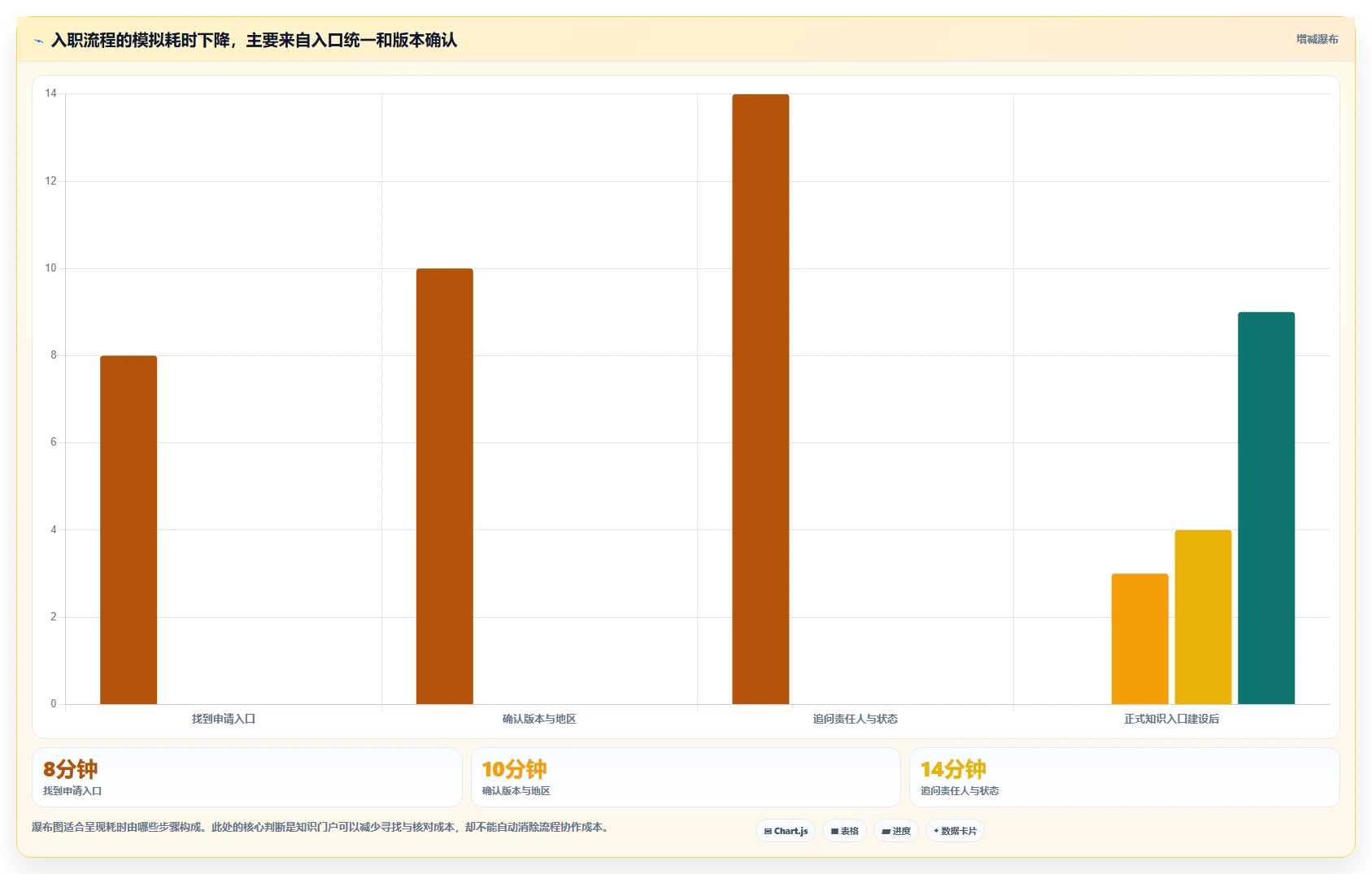The height and width of the screenshot is (874, 1372).
Task: Click the orange bar in 正式知识入口建设后
Action: [1140, 639]
